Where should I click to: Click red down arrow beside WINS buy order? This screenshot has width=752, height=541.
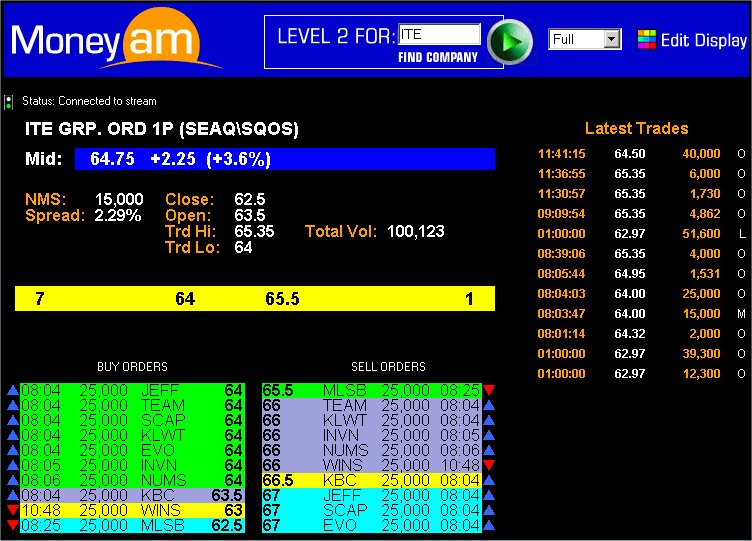[12, 511]
